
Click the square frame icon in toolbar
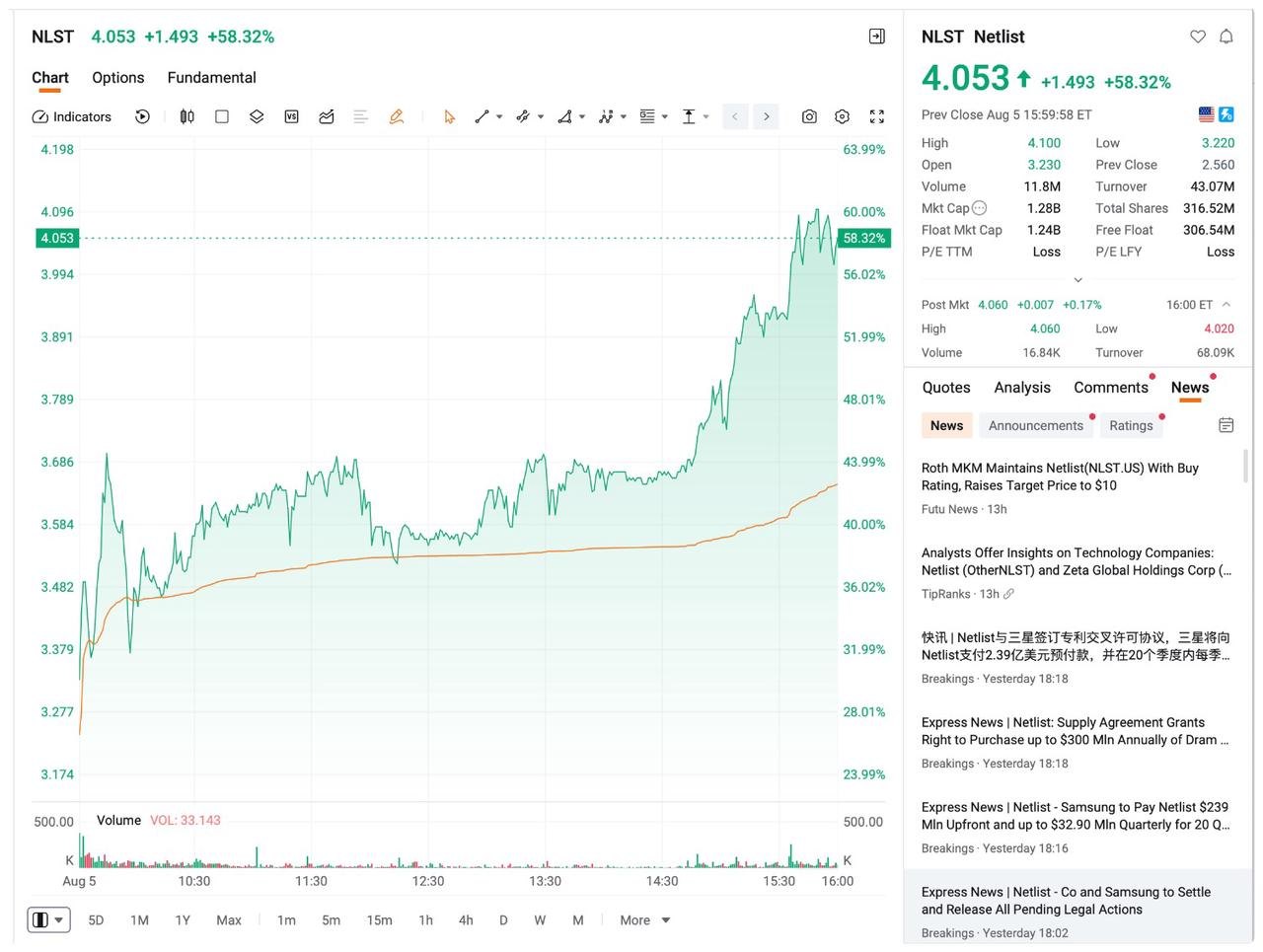[x=222, y=116]
